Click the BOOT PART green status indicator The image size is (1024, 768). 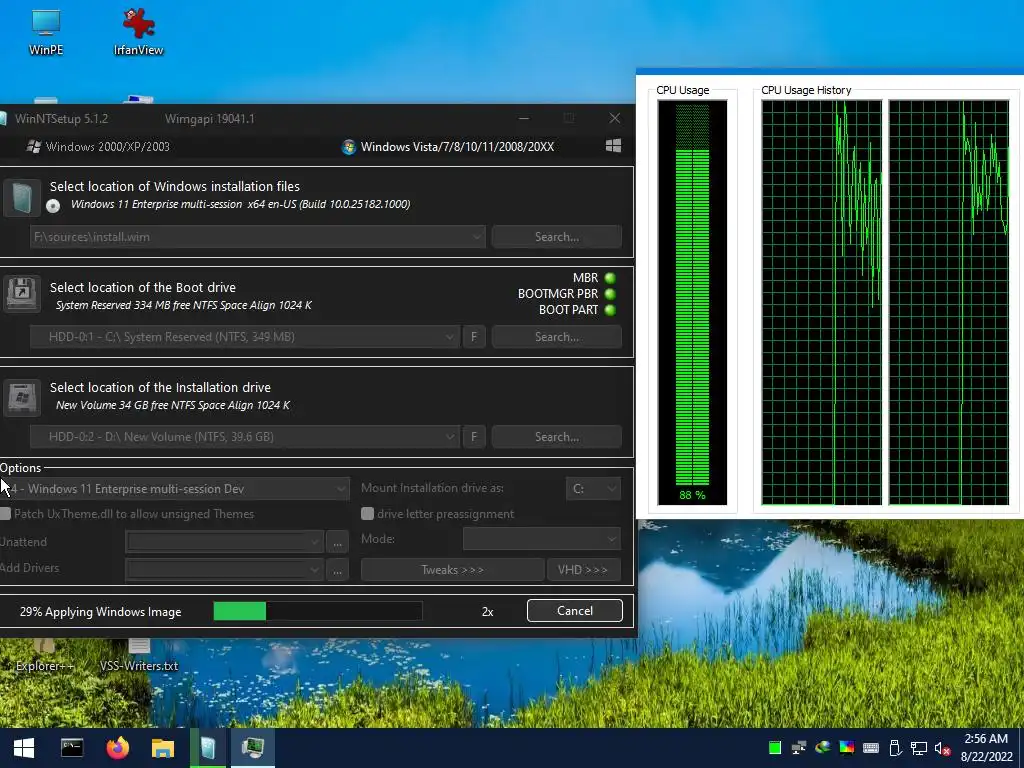610,310
